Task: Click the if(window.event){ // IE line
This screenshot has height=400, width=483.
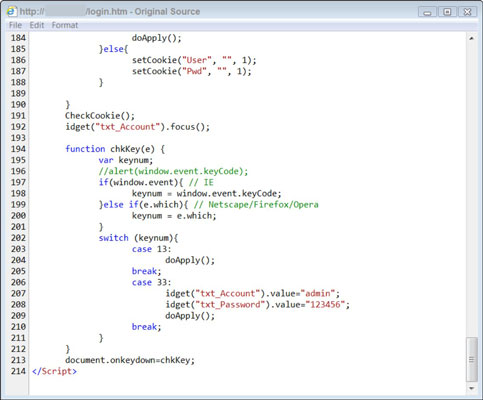Action: [156, 182]
